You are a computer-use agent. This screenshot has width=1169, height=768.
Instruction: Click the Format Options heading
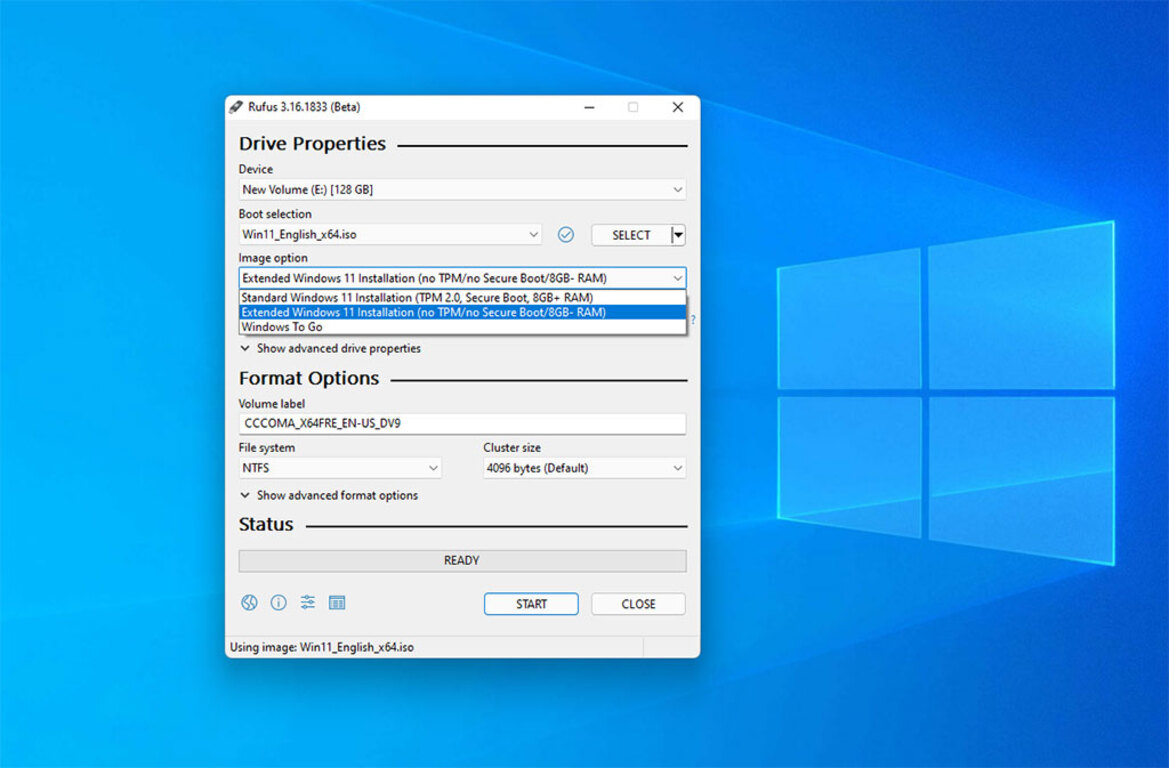click(x=309, y=378)
